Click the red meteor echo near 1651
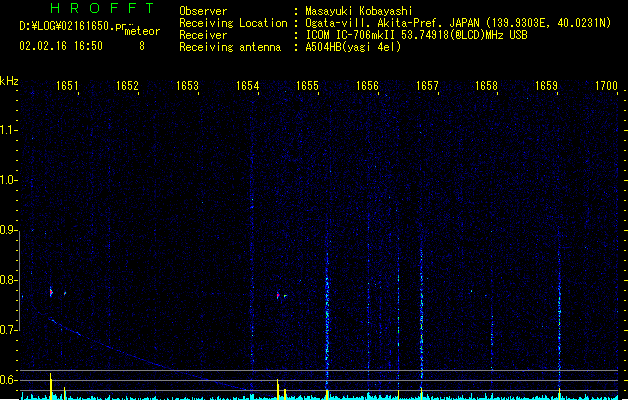Image resolution: width=629 pixels, height=400 pixels. pos(51,292)
